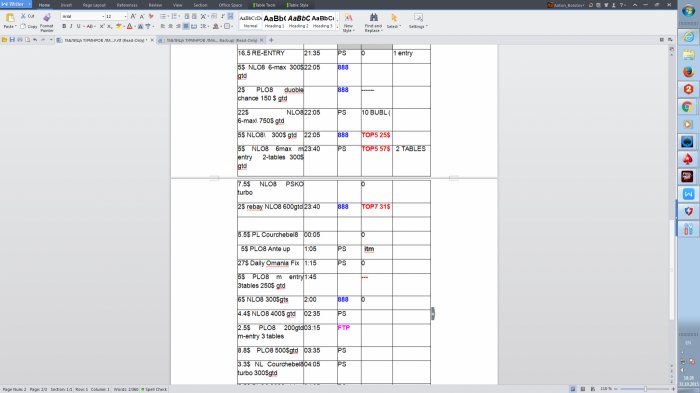This screenshot has height=393, width=700.
Task: Apply the Heading 1 style
Action: tap(274, 21)
